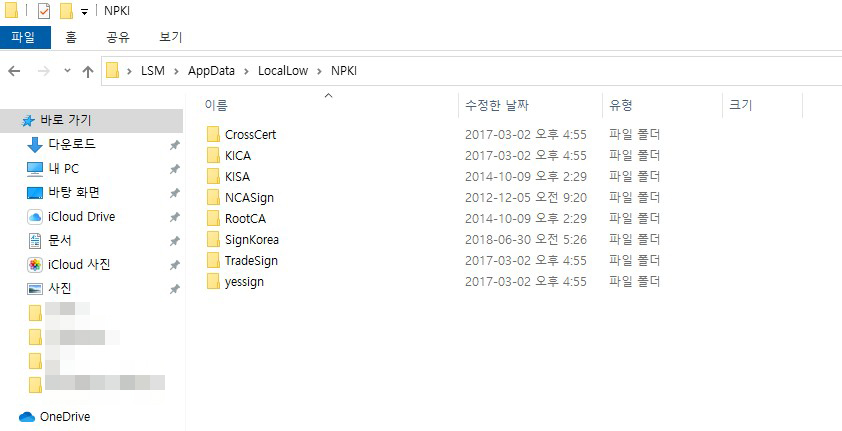Open the quick access toolbar dropdown arrow
This screenshot has height=431, width=842.
[84, 12]
